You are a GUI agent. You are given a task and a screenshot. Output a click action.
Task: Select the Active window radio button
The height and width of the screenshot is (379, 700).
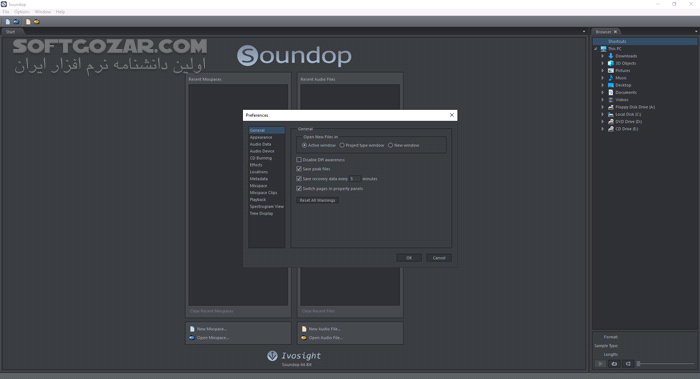(304, 145)
